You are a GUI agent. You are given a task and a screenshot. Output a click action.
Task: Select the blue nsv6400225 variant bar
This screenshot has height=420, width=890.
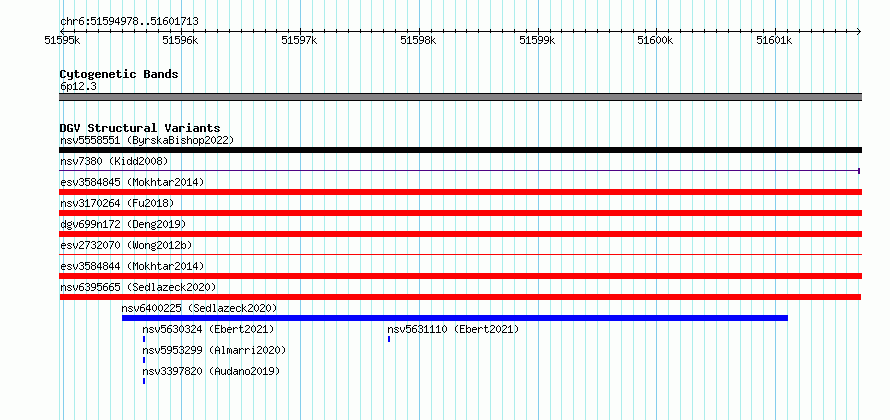(455, 318)
